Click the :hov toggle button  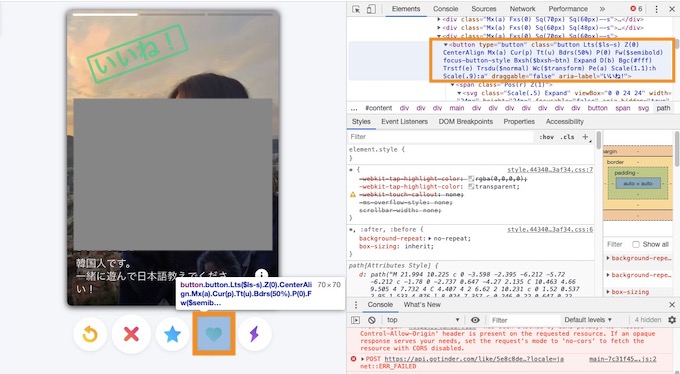coord(546,137)
